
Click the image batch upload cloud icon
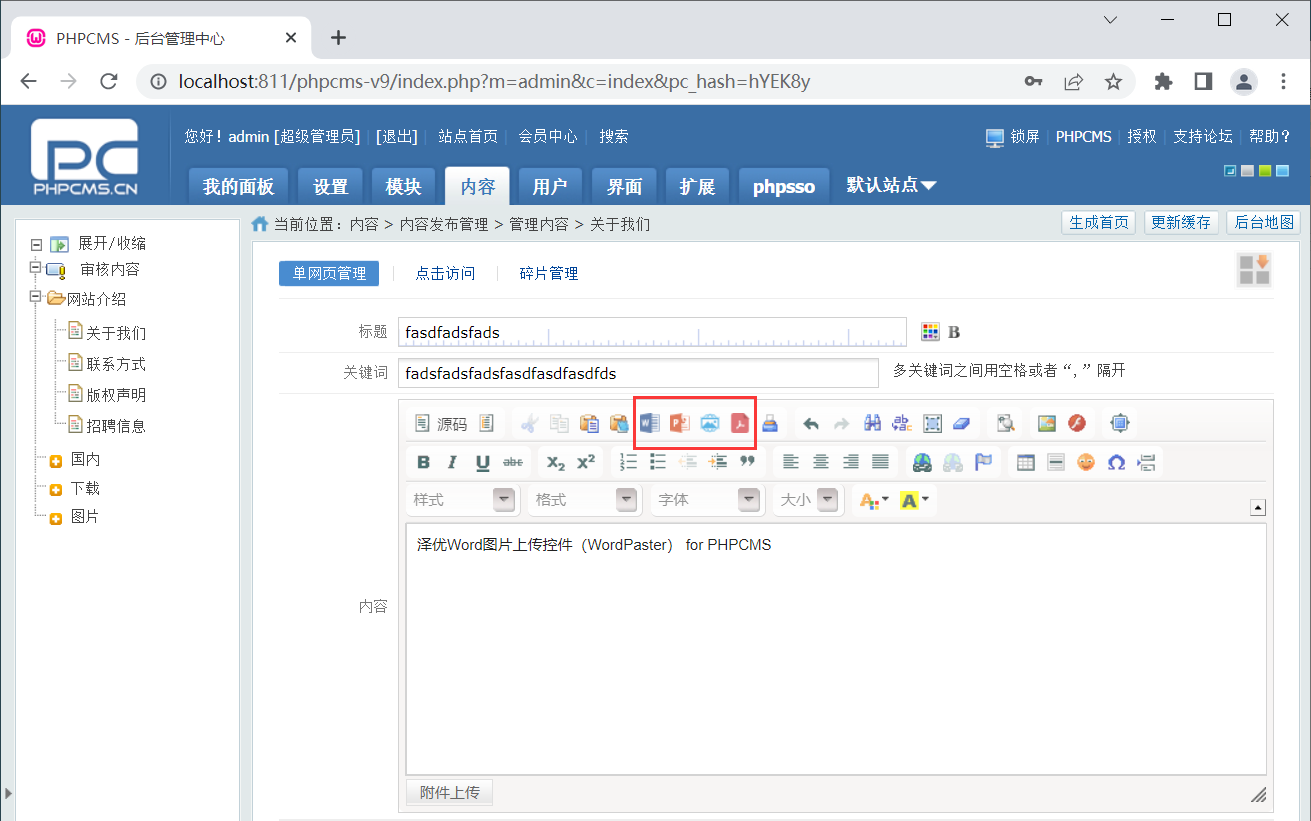[x=709, y=422]
